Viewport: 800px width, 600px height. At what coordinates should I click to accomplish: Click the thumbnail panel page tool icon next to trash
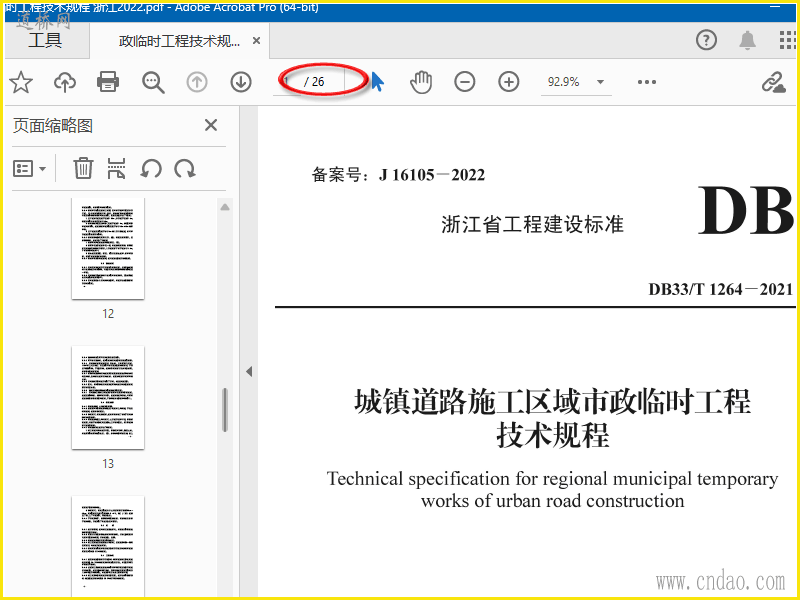click(x=116, y=168)
